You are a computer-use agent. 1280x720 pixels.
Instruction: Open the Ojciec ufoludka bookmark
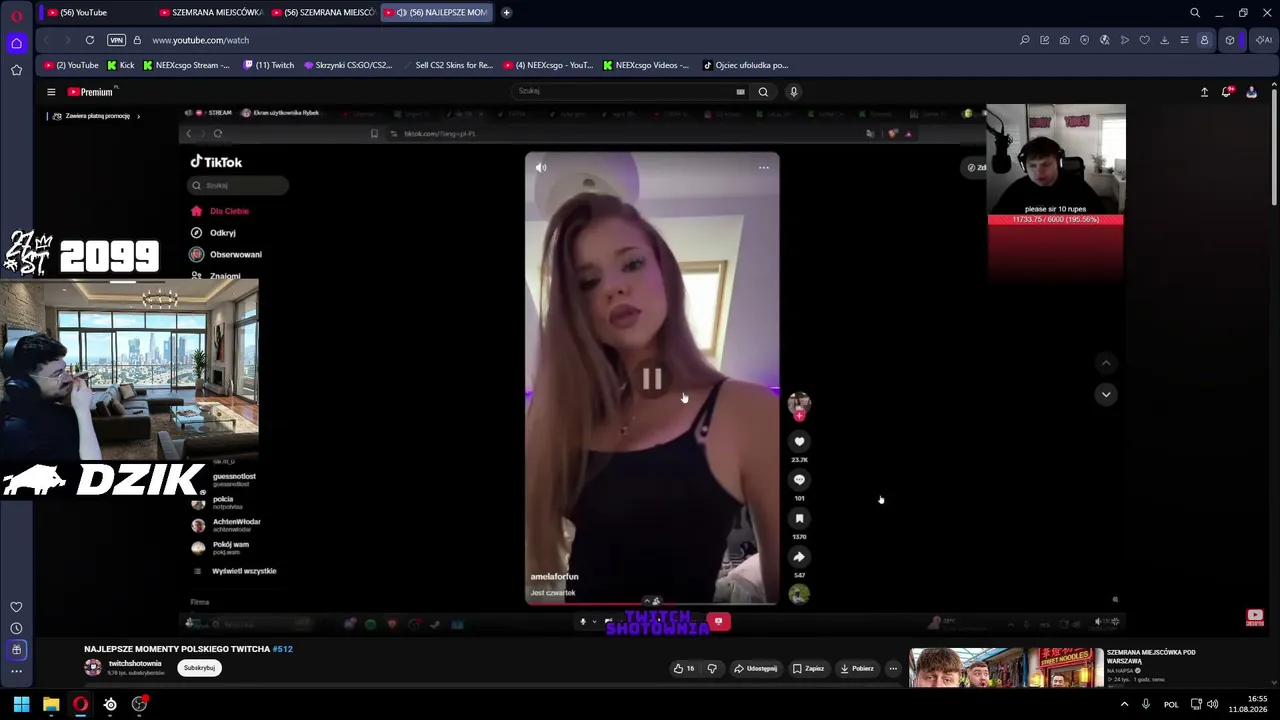[746, 66]
